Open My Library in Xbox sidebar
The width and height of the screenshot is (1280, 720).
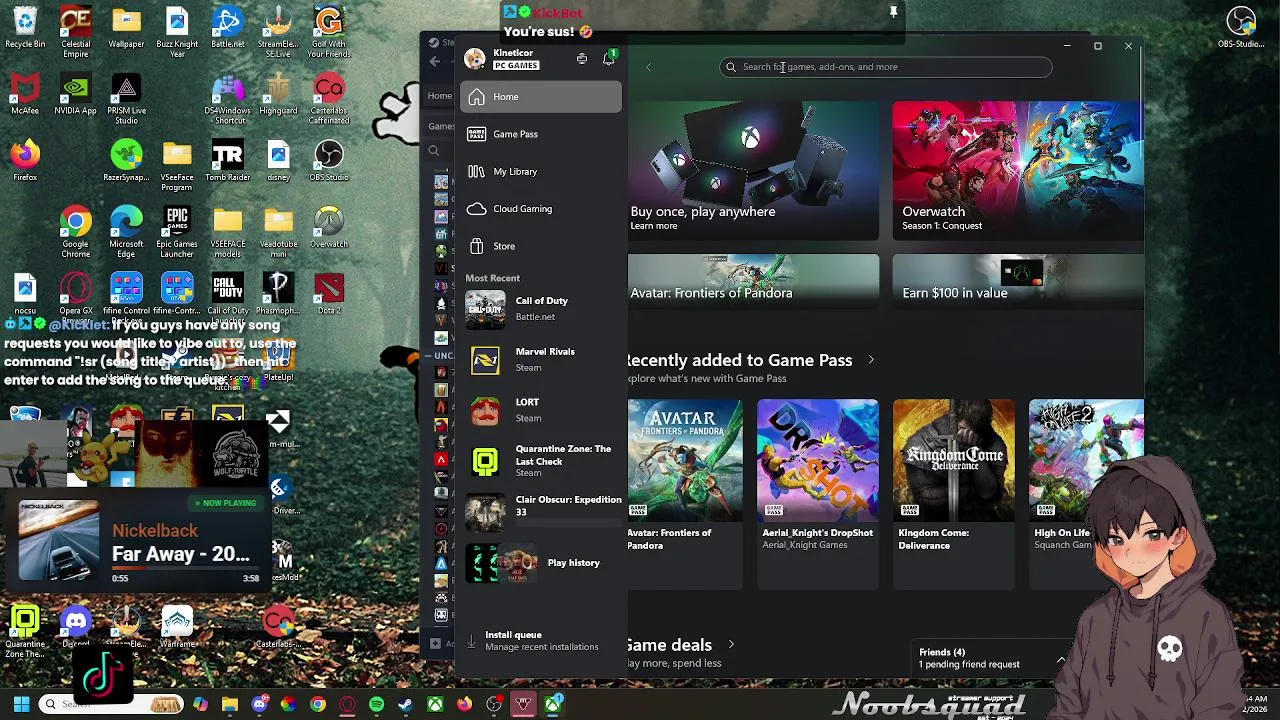(x=541, y=172)
